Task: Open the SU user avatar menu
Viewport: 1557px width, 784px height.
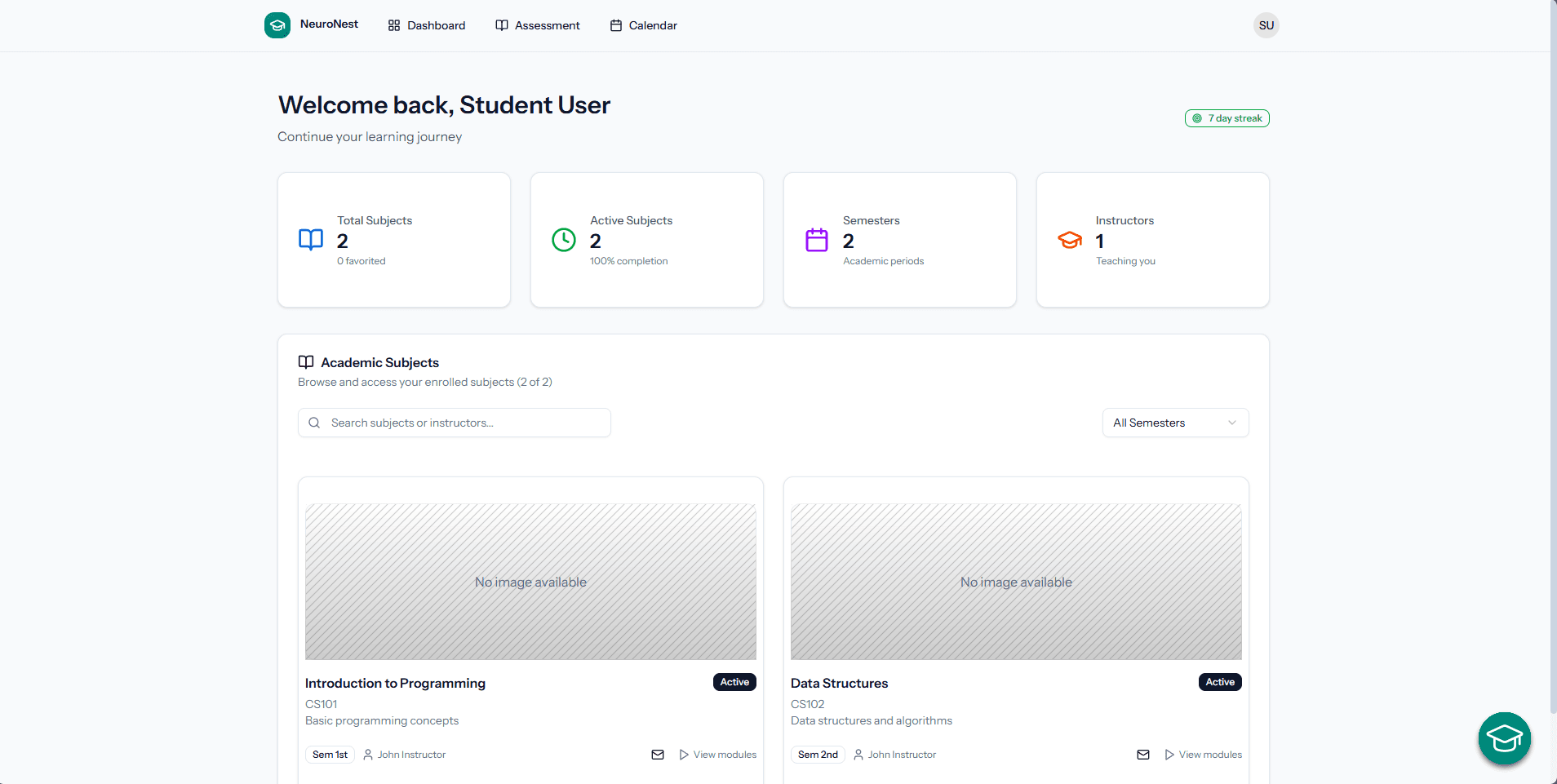Action: (x=1266, y=25)
